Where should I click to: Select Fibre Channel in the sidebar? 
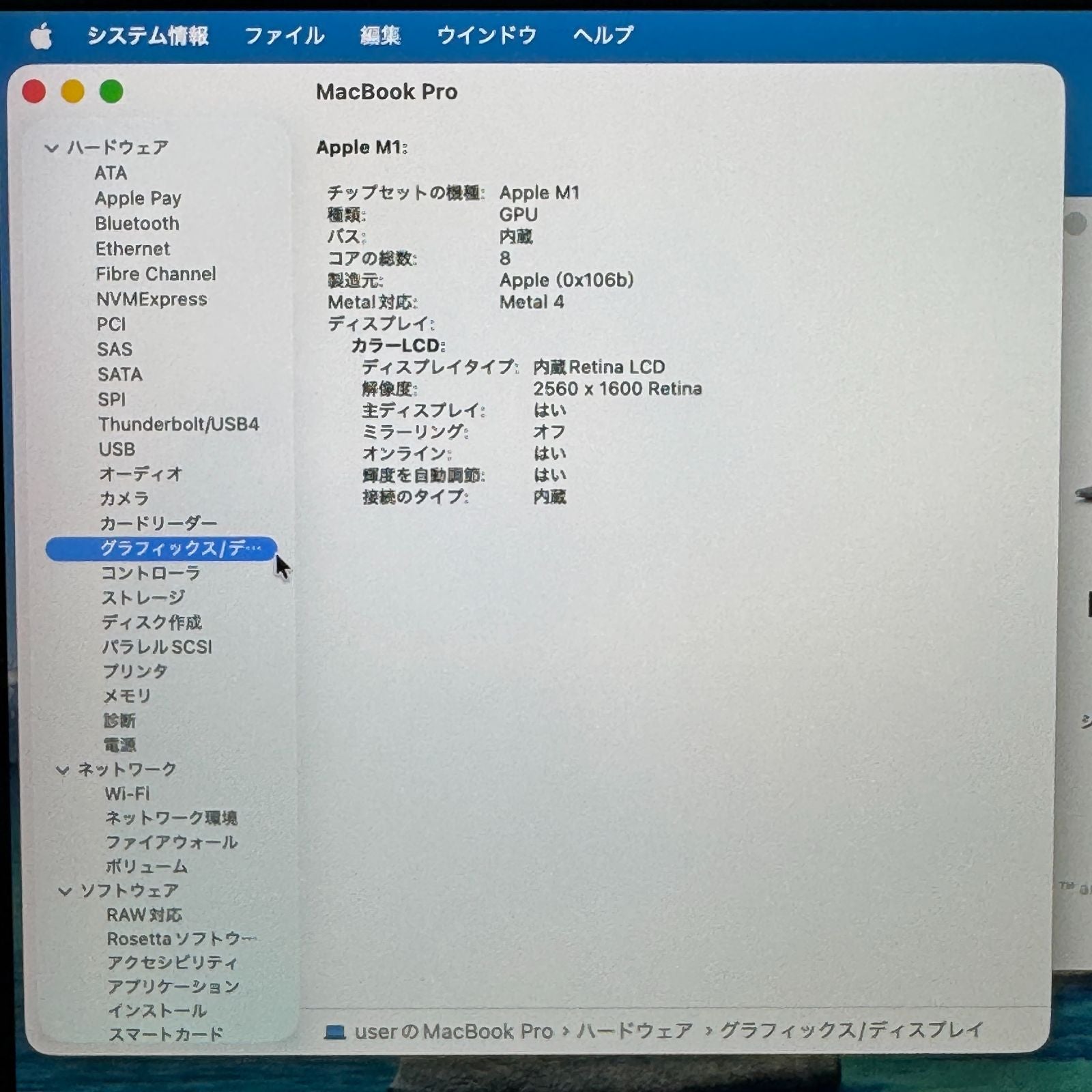click(156, 274)
